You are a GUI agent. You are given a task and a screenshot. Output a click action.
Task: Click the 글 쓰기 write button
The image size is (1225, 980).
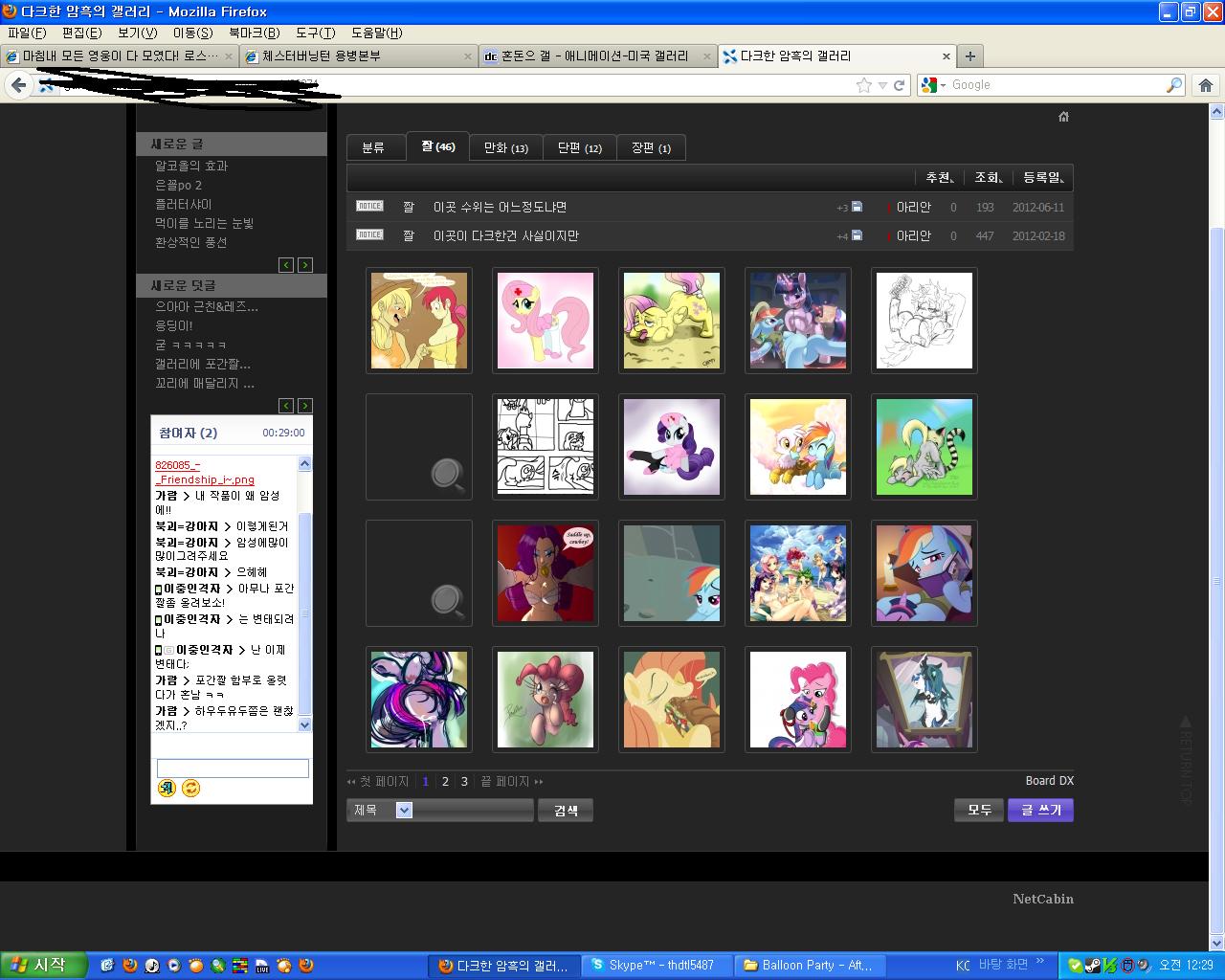(x=1040, y=810)
